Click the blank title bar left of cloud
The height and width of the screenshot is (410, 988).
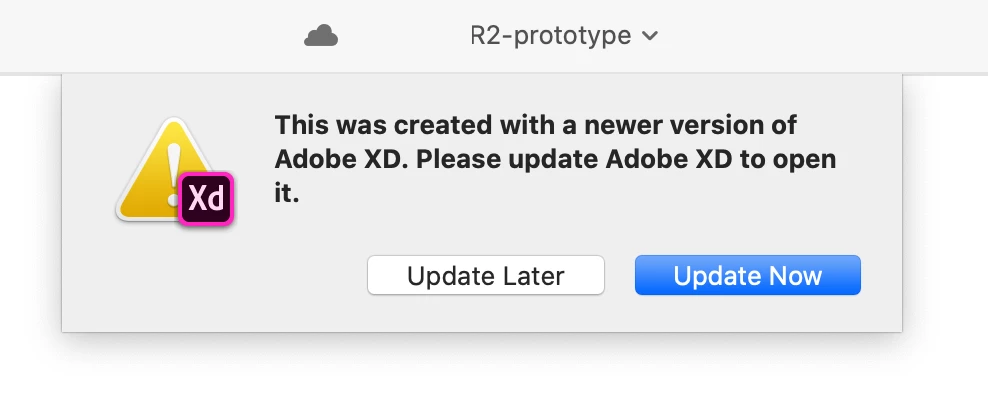click(150, 37)
